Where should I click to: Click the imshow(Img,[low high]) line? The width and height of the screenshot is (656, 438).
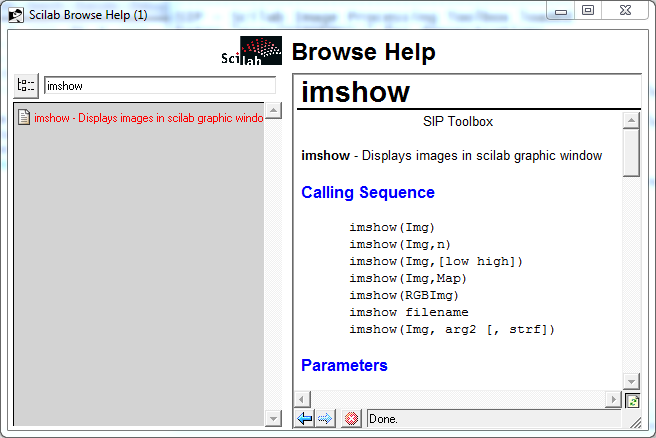[436, 261]
